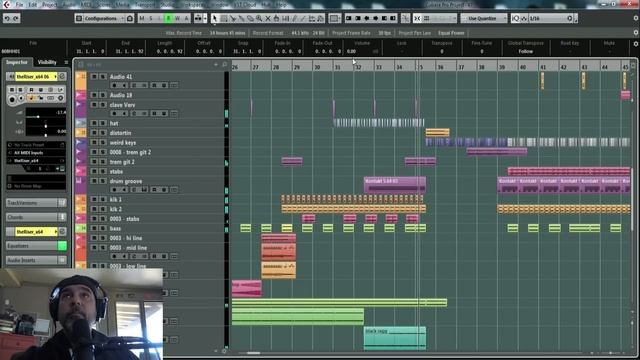Click the Equalizers section header

click(32, 246)
